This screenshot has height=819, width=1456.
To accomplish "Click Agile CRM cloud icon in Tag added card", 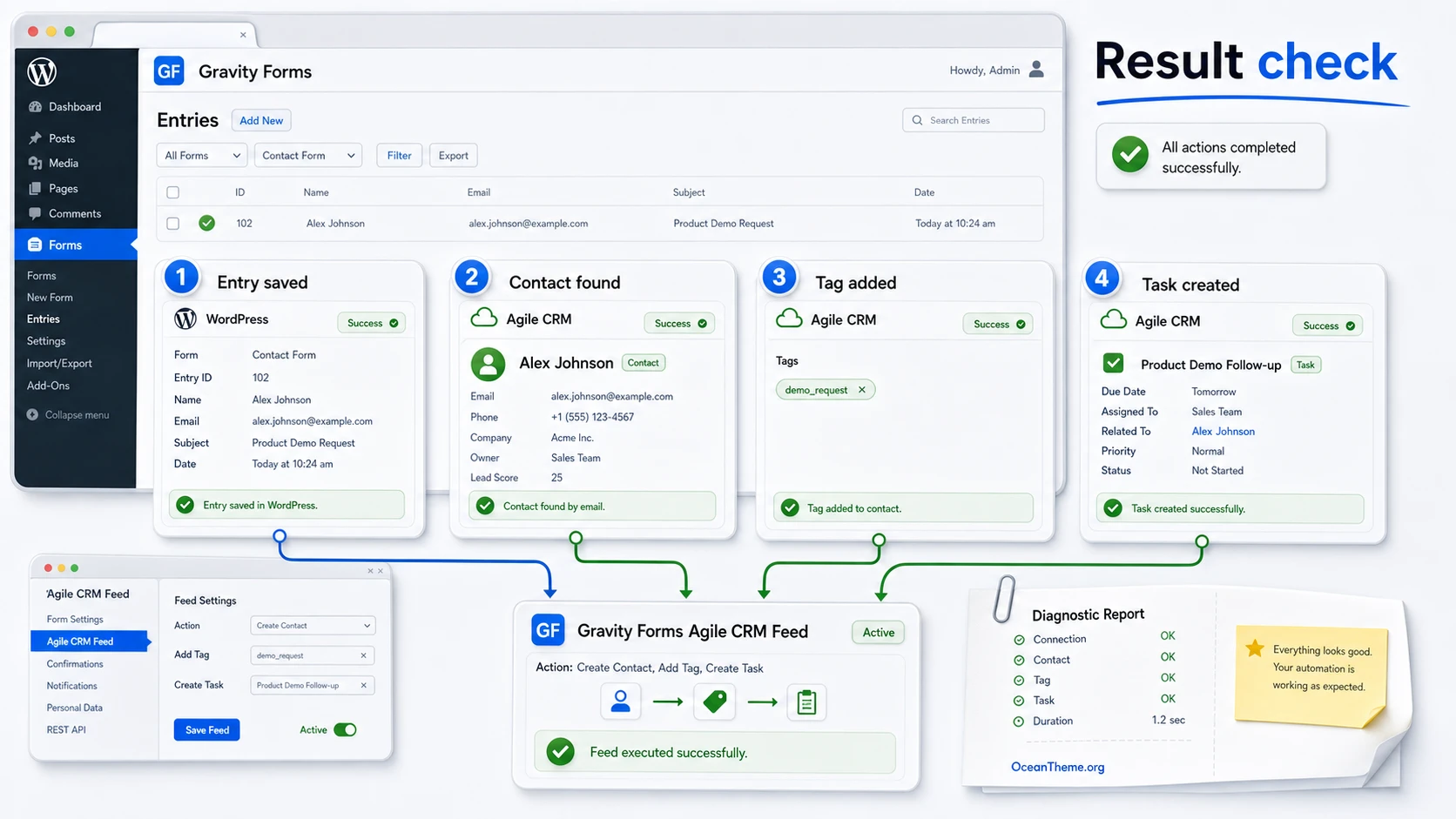I will [x=789, y=319].
